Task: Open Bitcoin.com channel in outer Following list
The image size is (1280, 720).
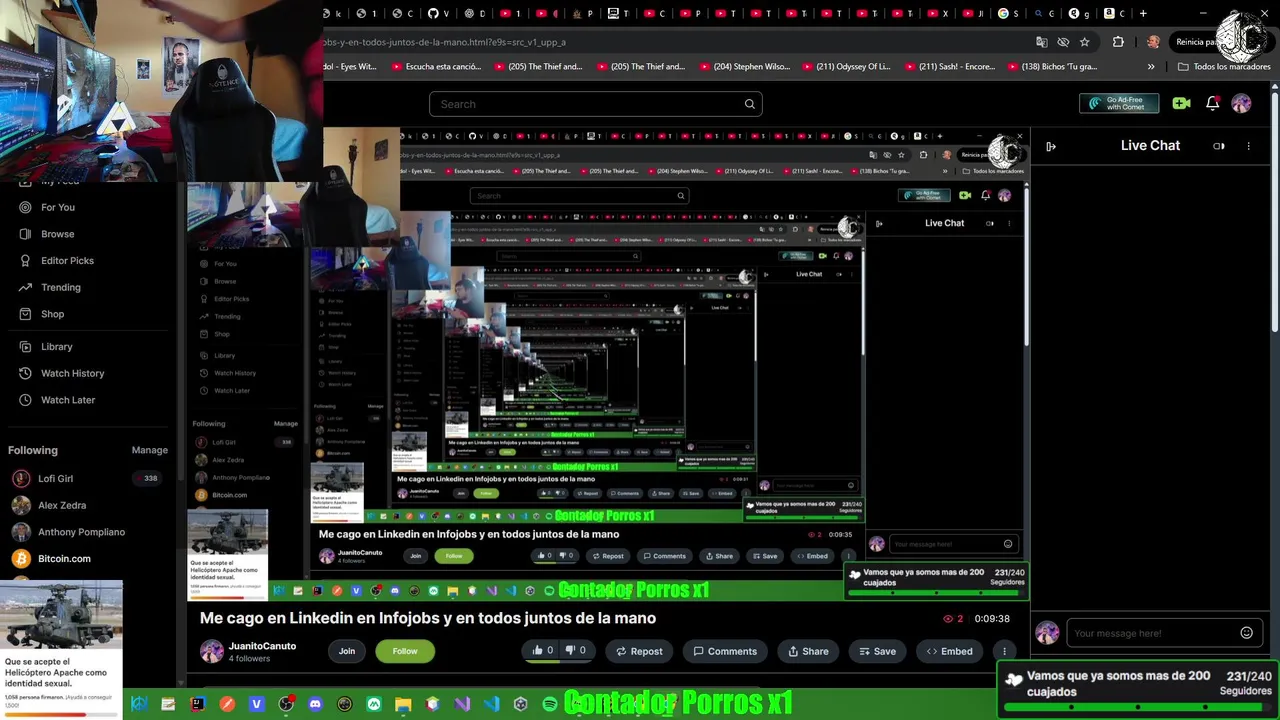Action: tap(64, 559)
